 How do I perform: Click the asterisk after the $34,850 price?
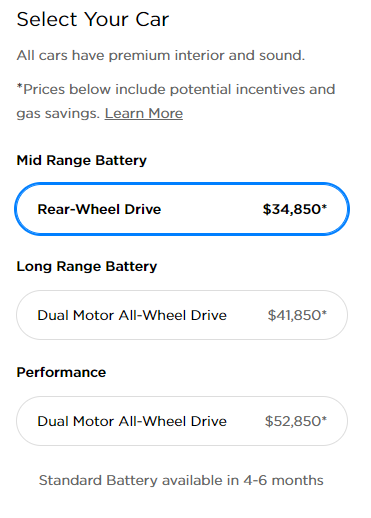click(324, 207)
